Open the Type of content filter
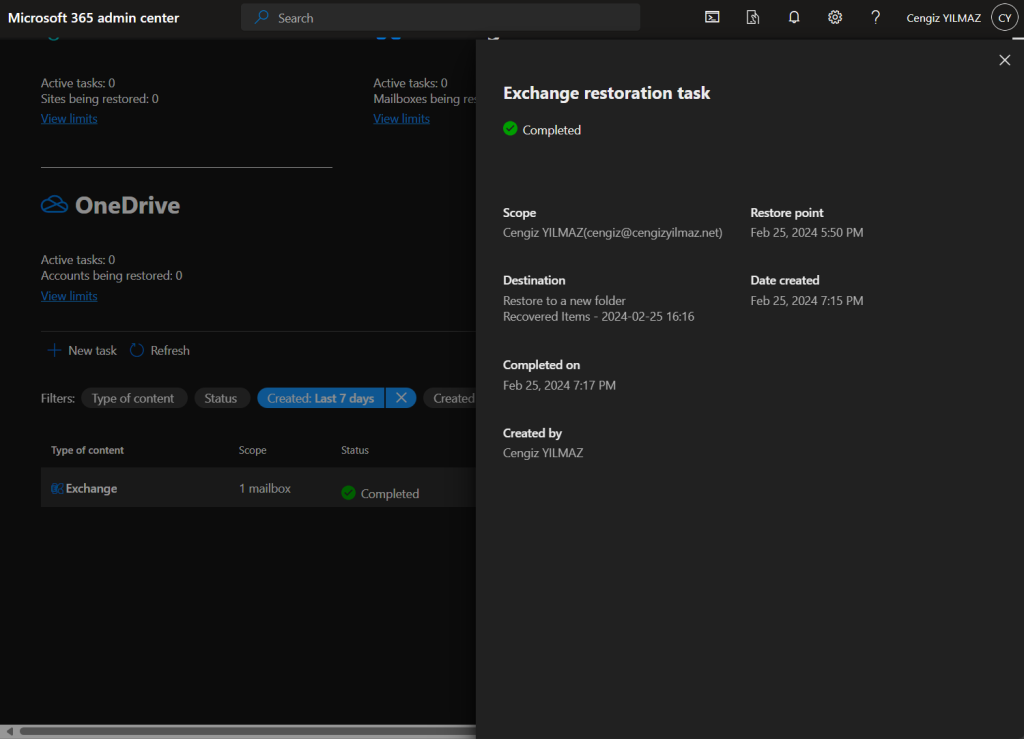The height and width of the screenshot is (739, 1024). 133,398
